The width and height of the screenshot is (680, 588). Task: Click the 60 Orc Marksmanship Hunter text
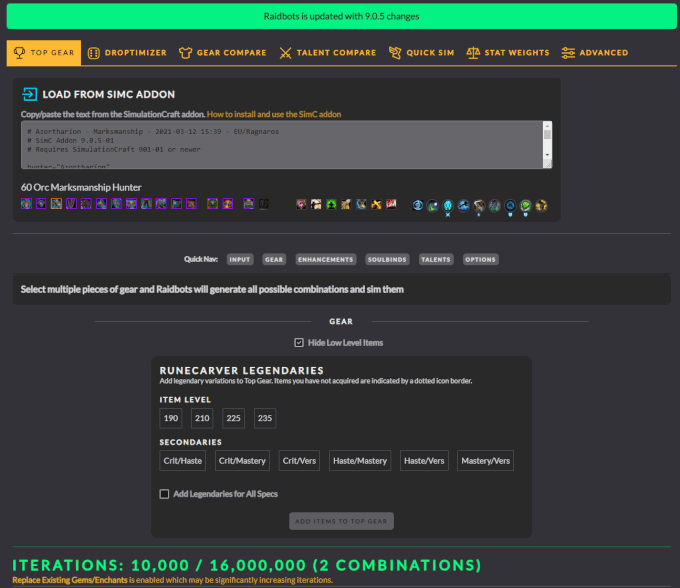click(x=81, y=187)
